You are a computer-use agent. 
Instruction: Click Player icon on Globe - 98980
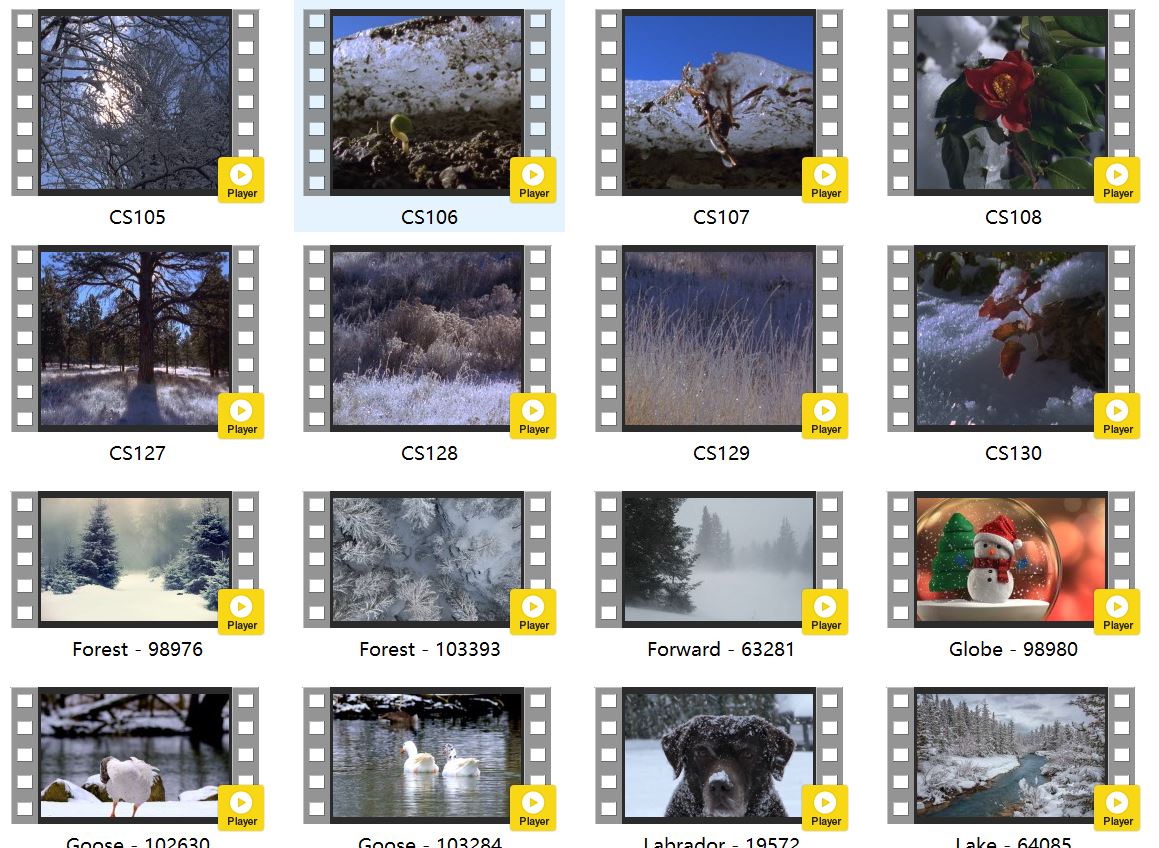(1117, 612)
